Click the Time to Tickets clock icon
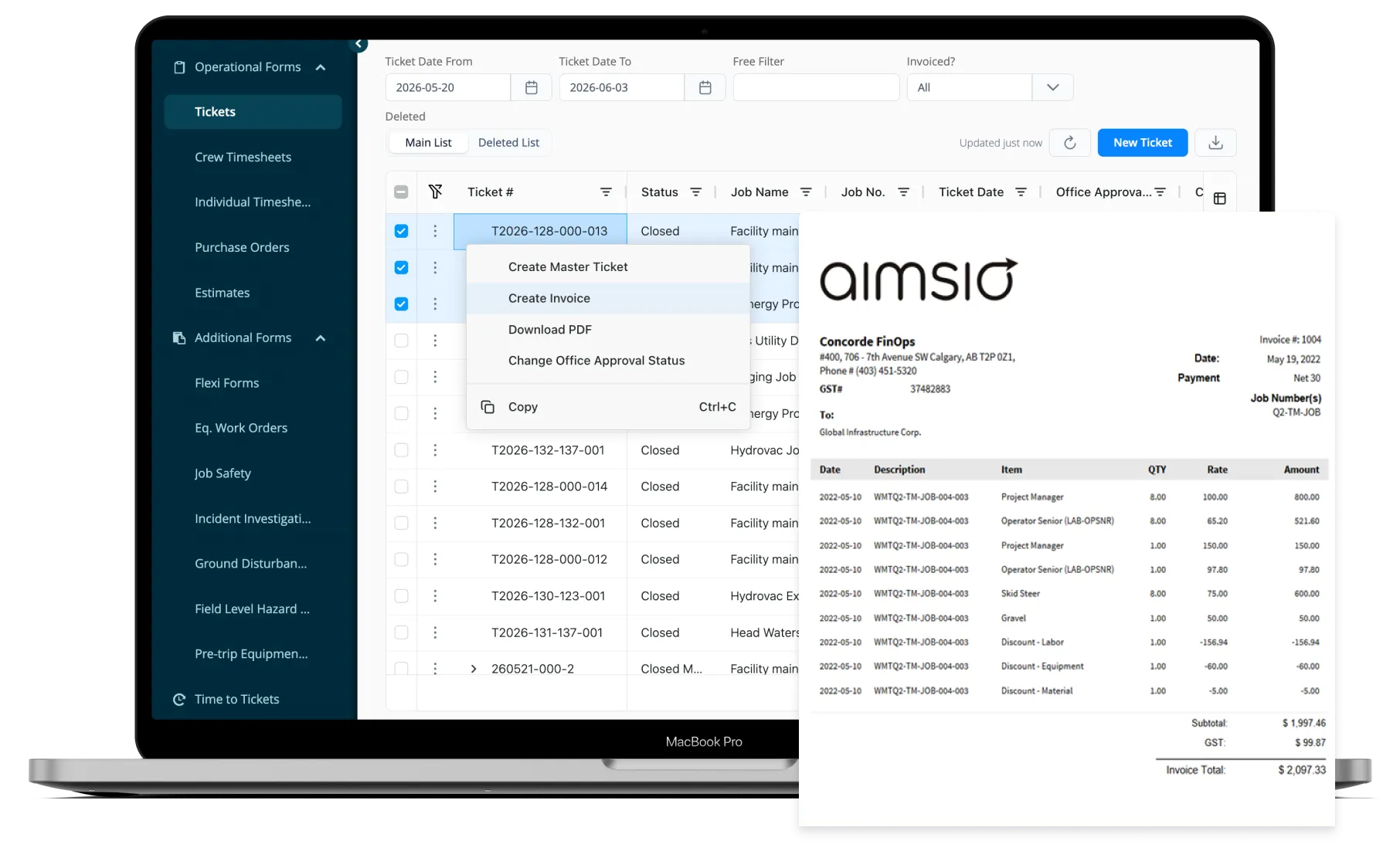 [179, 699]
